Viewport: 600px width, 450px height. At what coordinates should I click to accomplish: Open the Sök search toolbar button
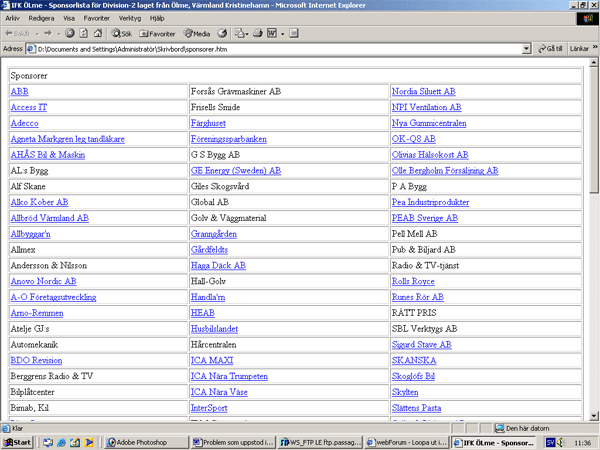point(122,34)
